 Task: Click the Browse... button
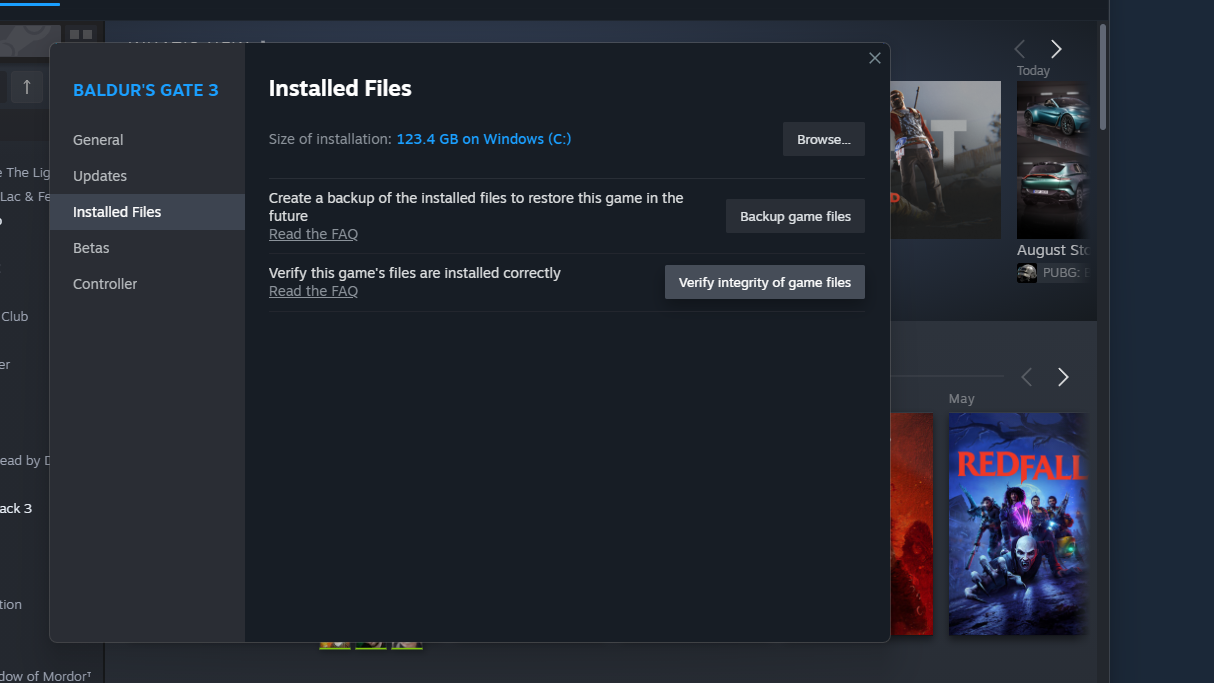coord(824,140)
